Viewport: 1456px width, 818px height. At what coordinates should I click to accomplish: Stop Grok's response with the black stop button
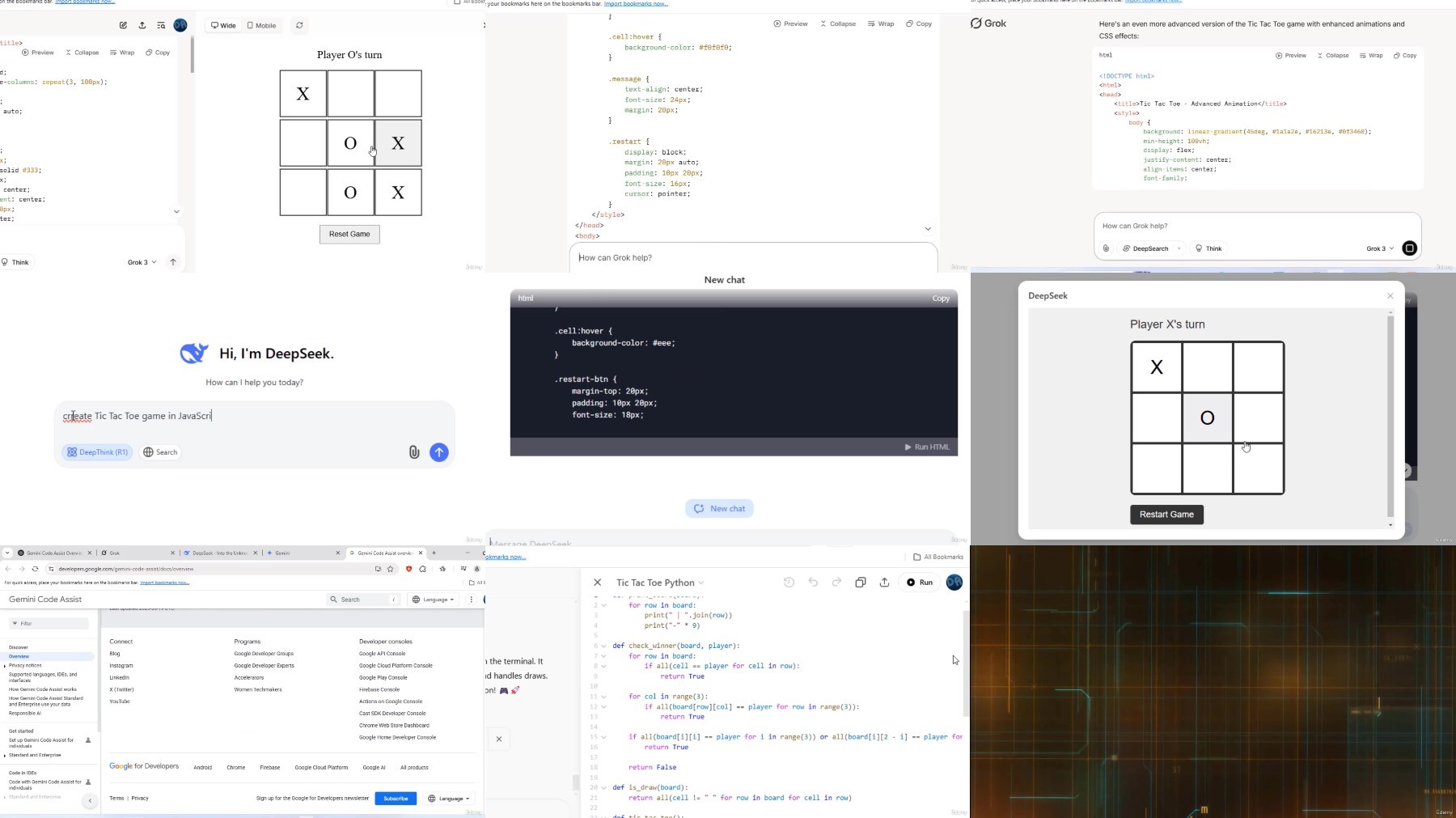(1409, 248)
